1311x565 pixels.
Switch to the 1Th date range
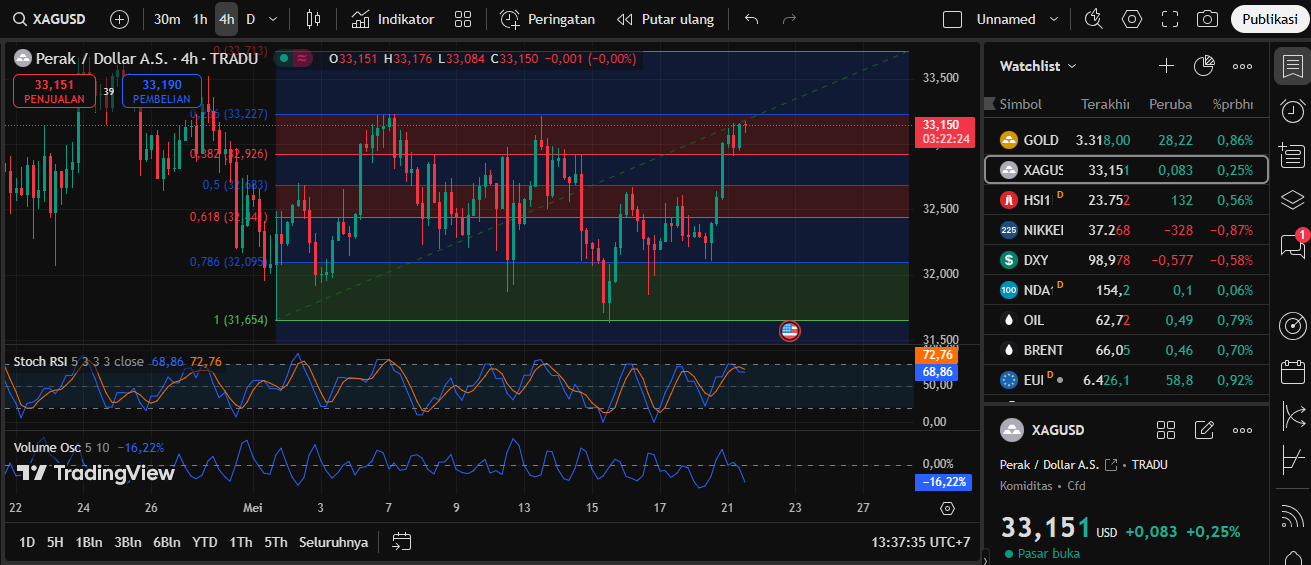click(x=240, y=542)
